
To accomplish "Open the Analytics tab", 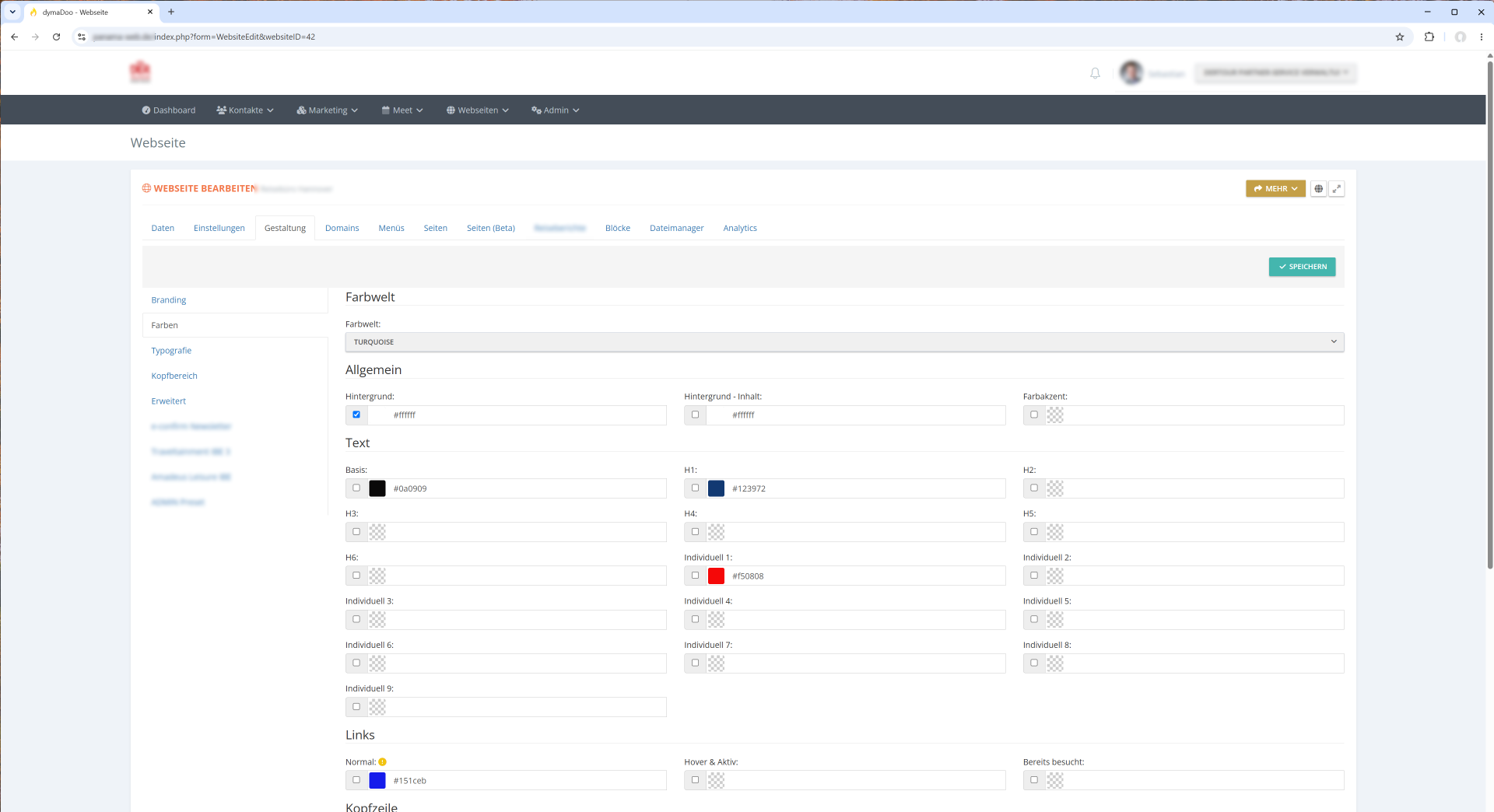I will [x=740, y=228].
